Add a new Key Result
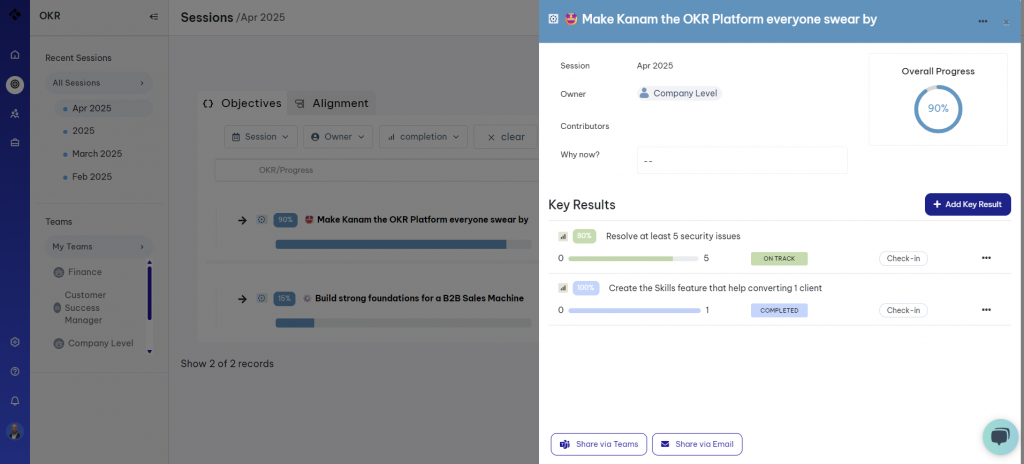This screenshot has height=464, width=1024. (968, 205)
